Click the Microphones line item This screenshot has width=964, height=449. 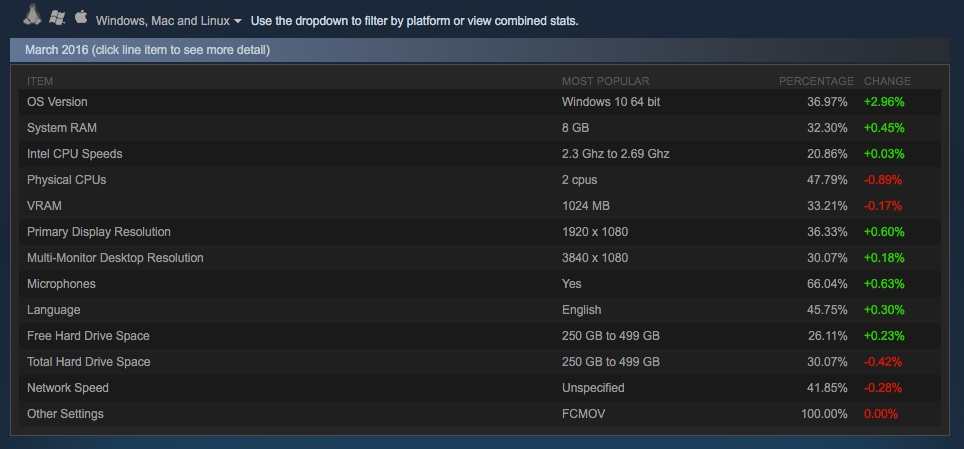[480, 284]
